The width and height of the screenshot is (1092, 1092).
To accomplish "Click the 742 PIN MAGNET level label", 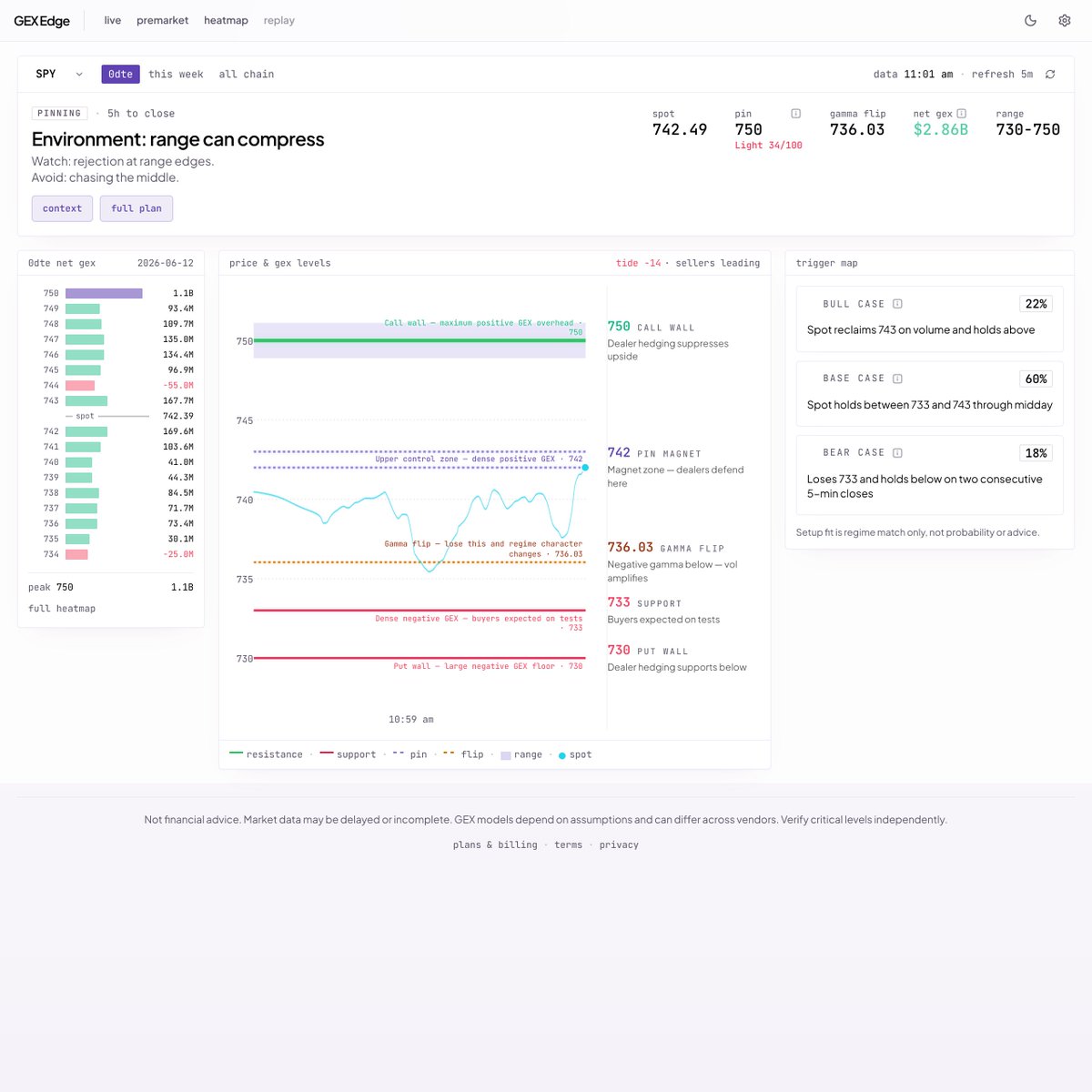I will (x=654, y=453).
